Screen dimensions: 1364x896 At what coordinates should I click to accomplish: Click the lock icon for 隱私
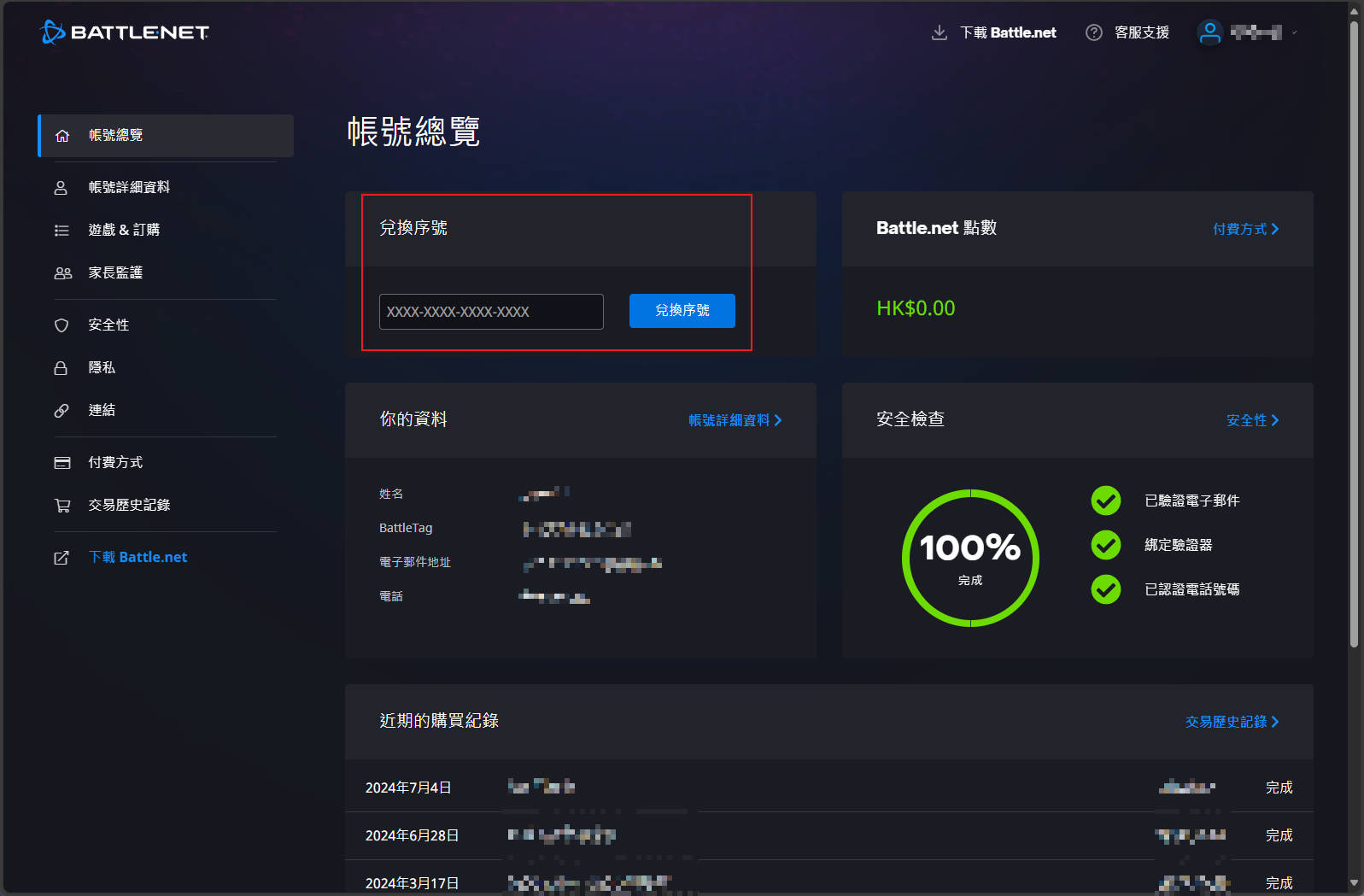tap(61, 368)
